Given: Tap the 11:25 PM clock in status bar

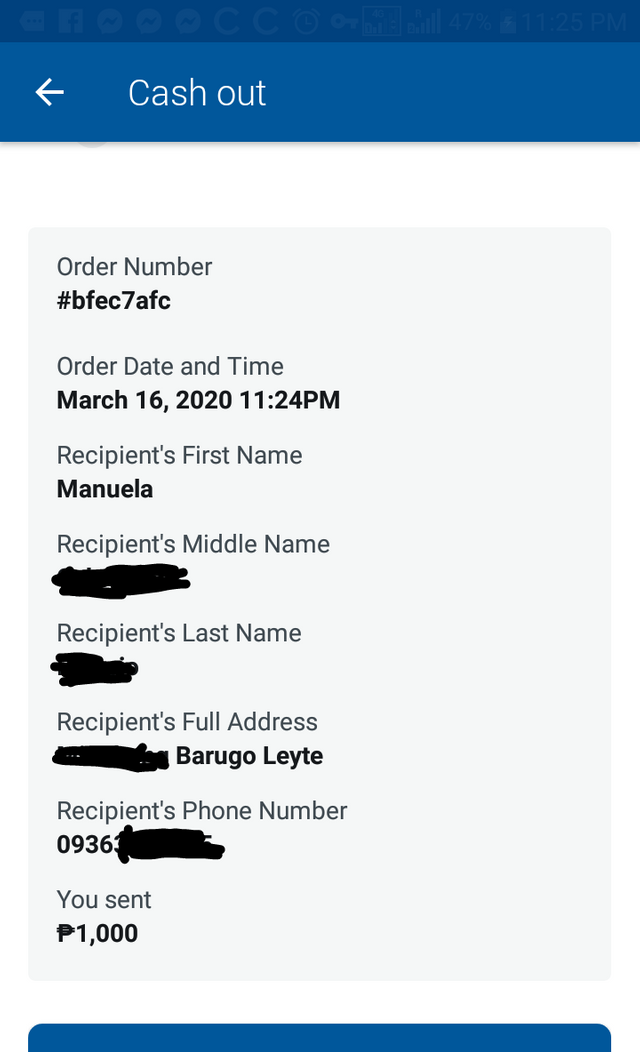Looking at the screenshot, I should pyautogui.click(x=572, y=21).
